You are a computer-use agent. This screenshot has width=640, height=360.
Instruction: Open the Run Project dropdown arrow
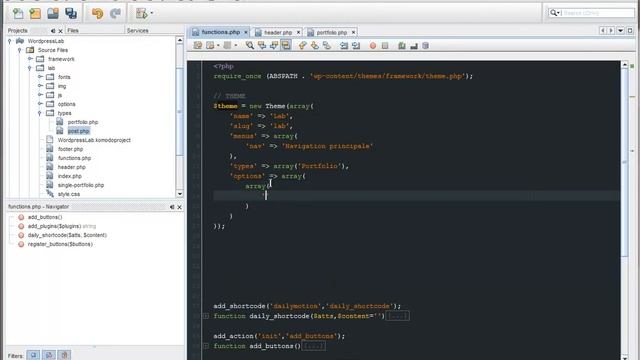[x=152, y=13]
